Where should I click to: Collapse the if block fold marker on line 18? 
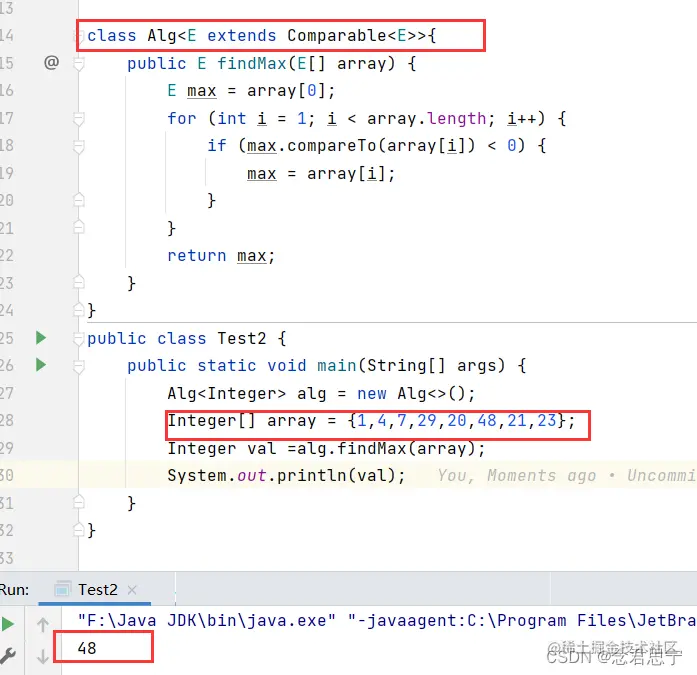79,146
